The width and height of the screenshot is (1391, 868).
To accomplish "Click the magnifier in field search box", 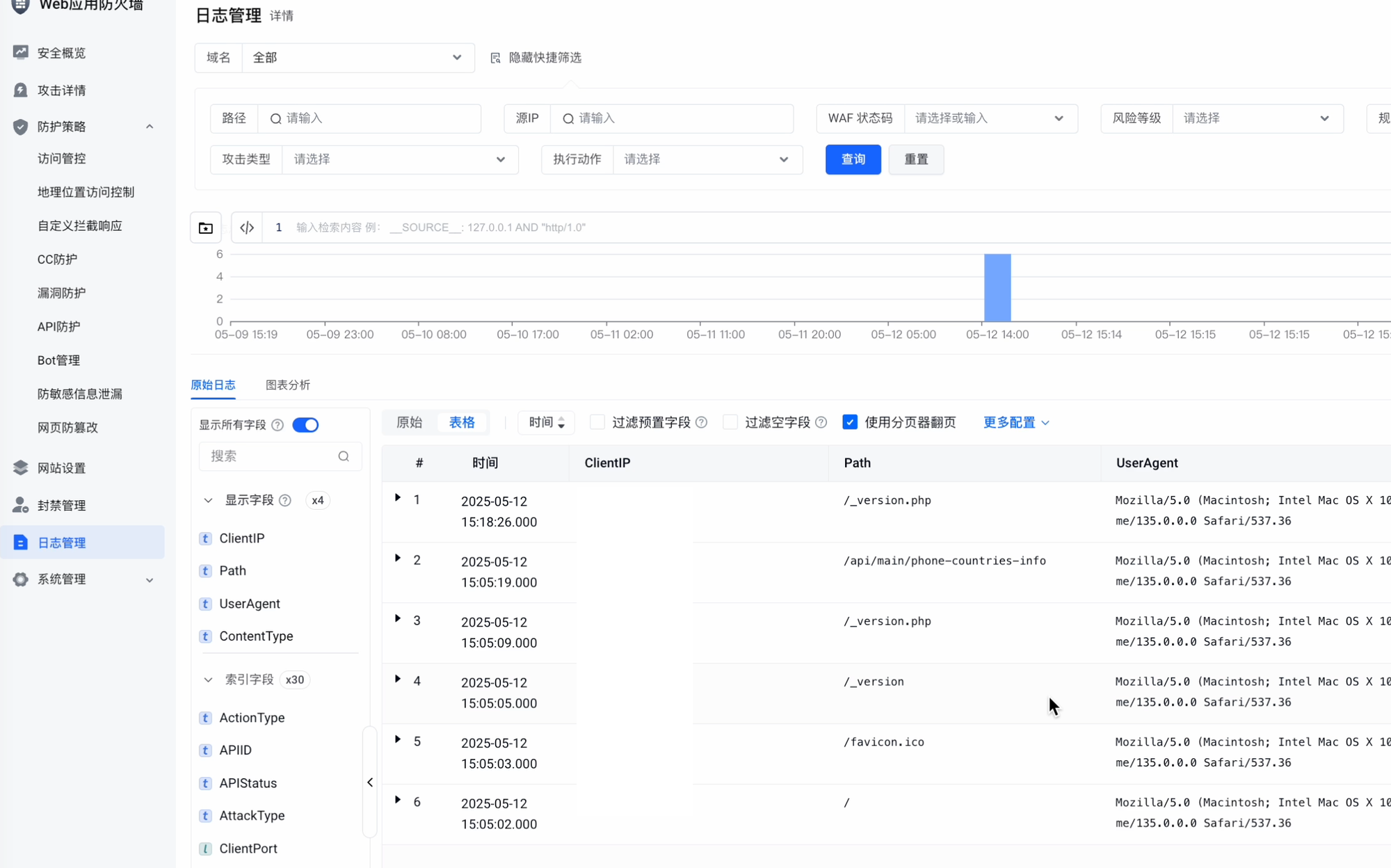I will [x=344, y=456].
